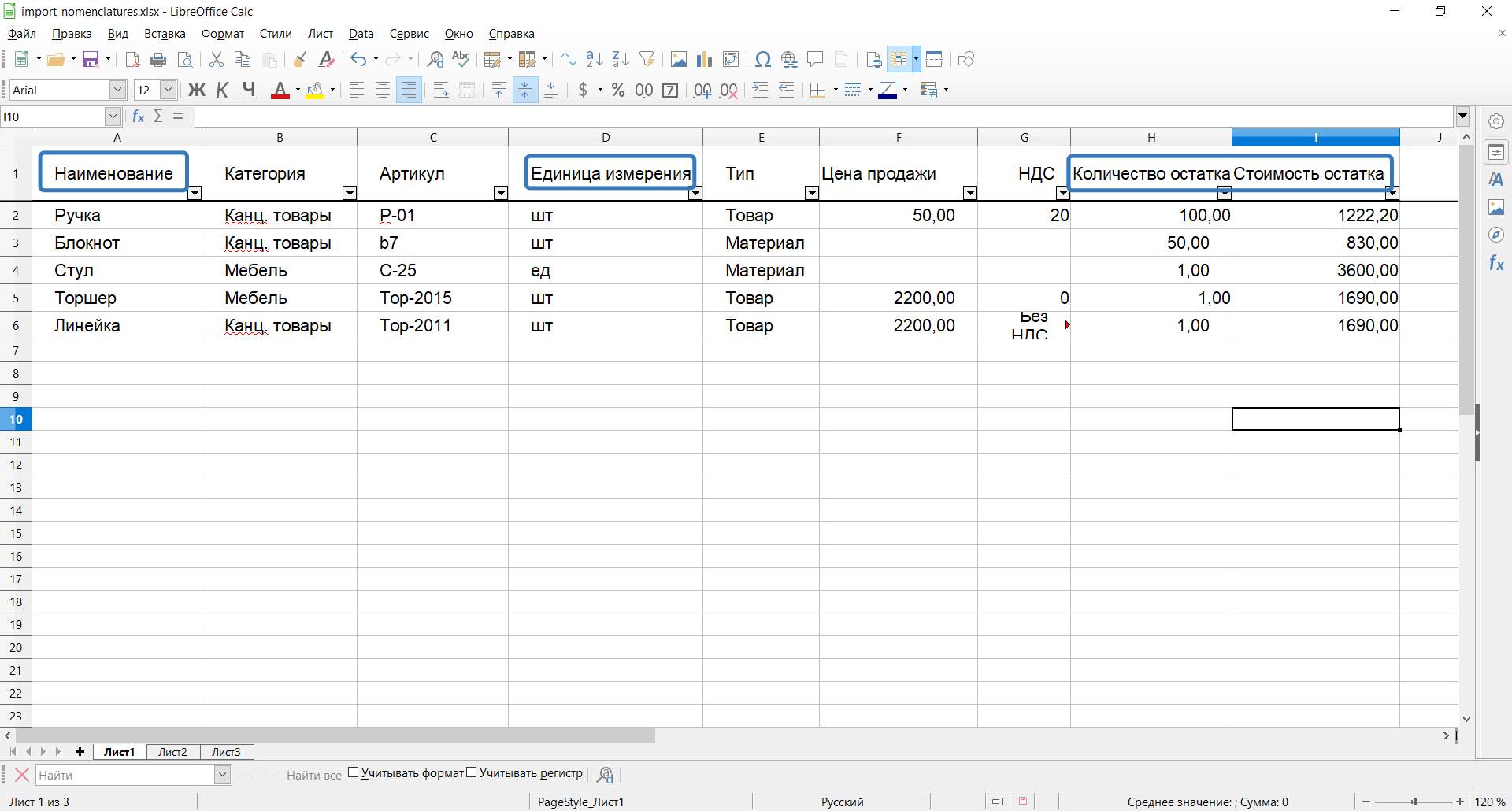Toggle Bold Ж formatting
1512x811 pixels.
197,91
